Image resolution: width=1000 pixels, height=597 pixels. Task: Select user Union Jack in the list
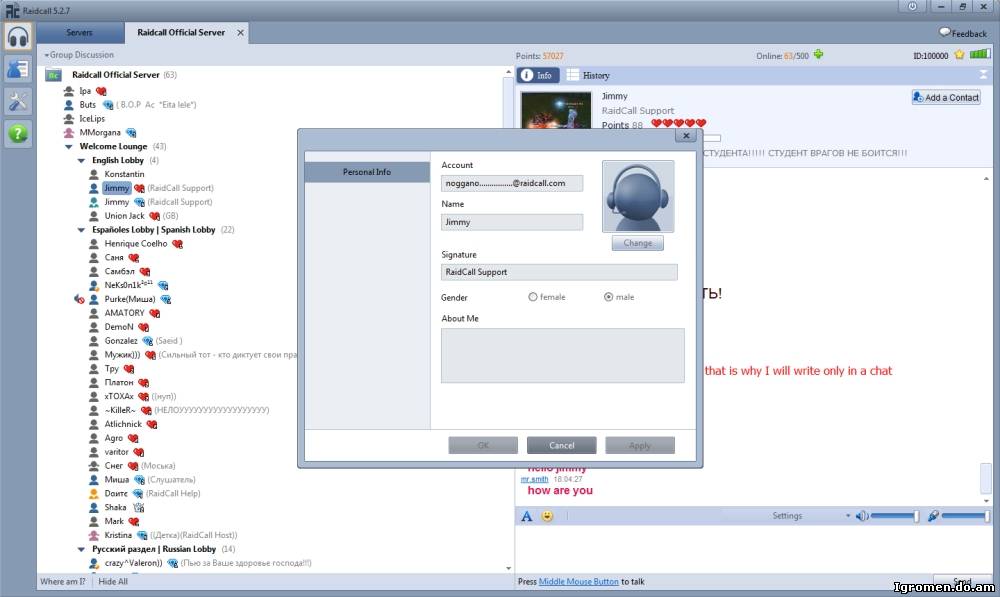[x=124, y=216]
